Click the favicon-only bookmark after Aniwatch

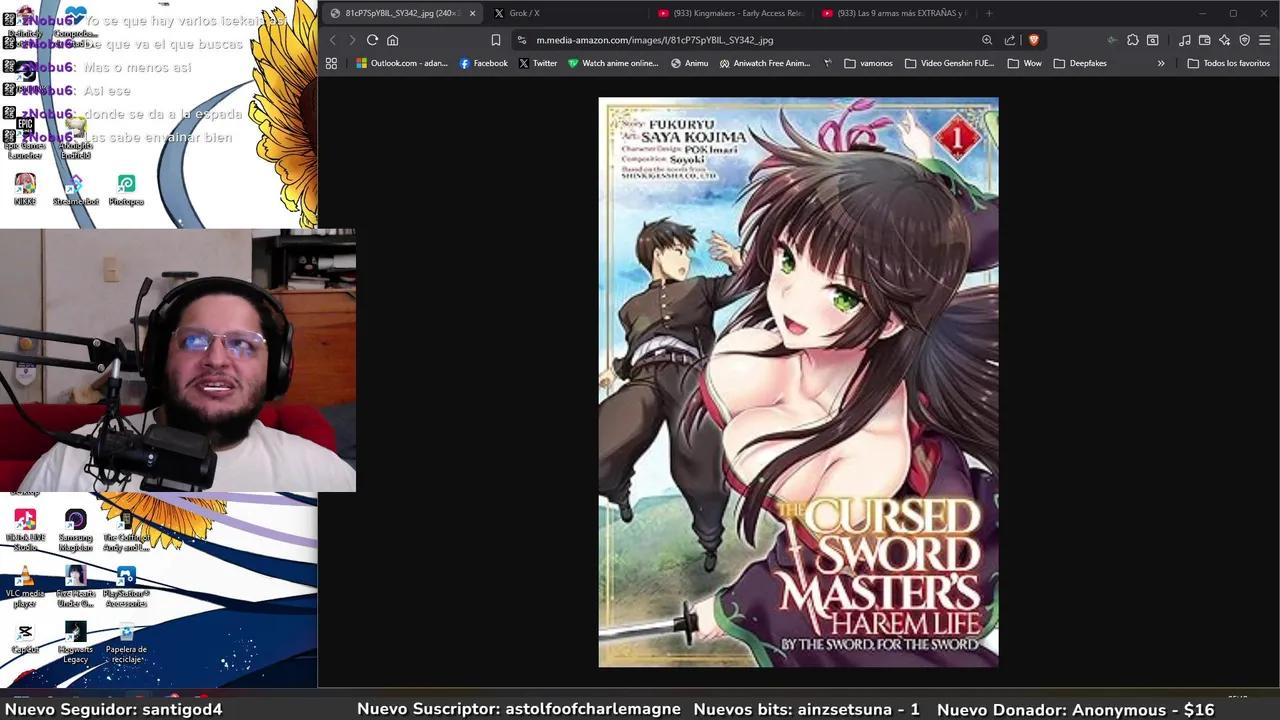pos(827,63)
